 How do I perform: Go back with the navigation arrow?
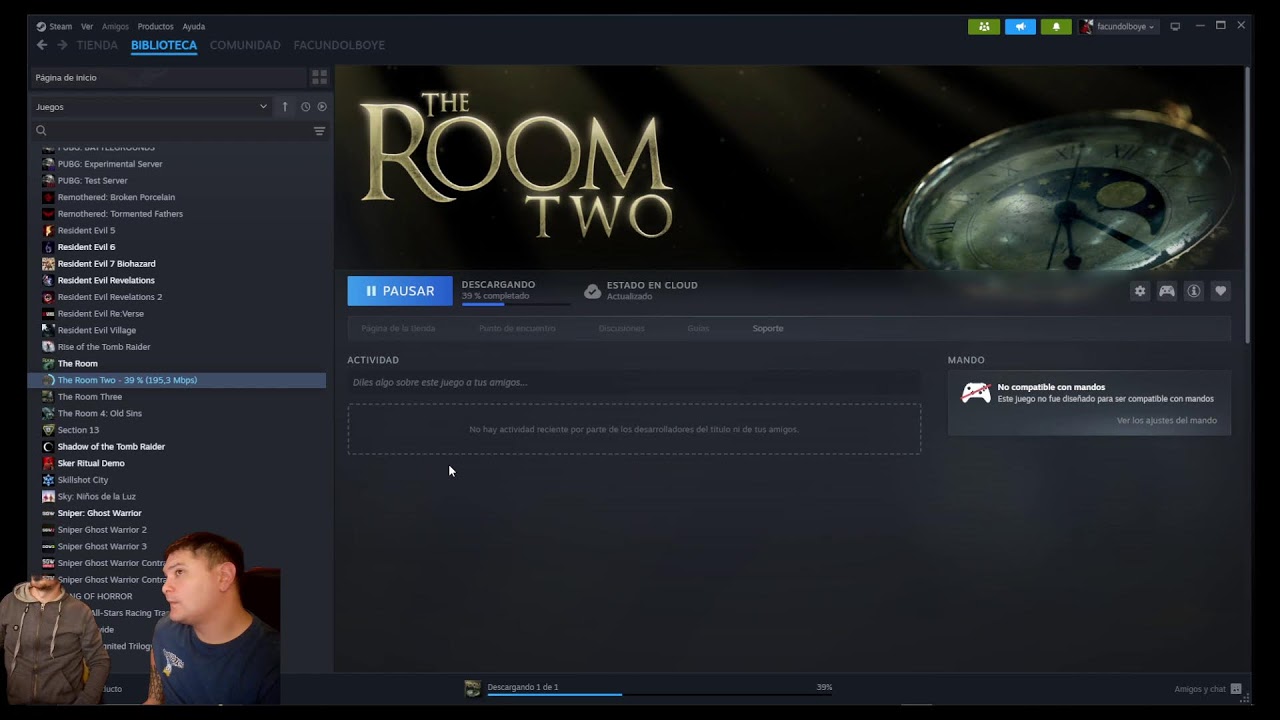tap(42, 45)
